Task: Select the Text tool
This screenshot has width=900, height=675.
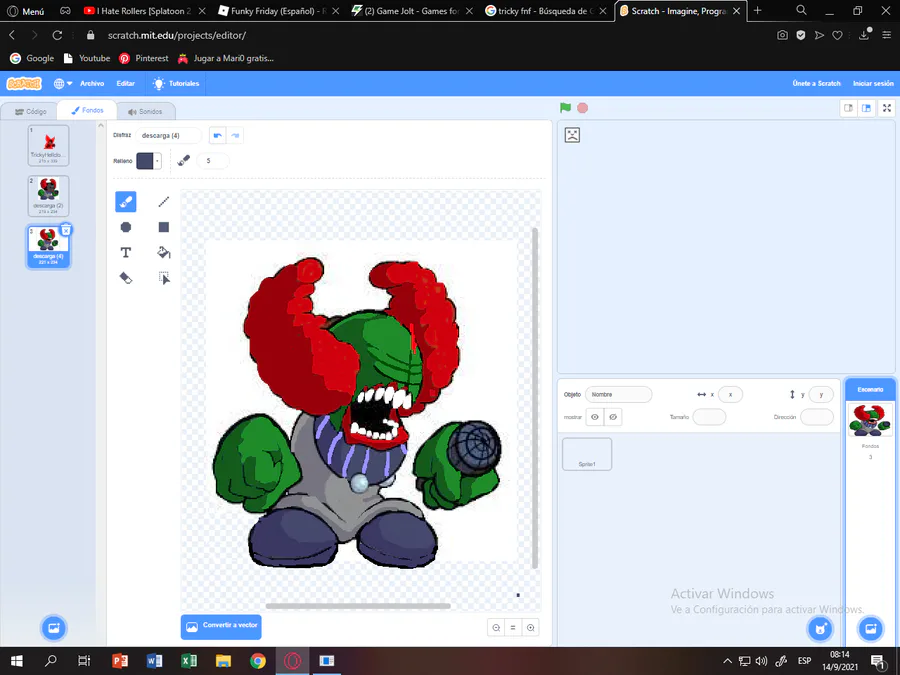Action: pyautogui.click(x=126, y=253)
